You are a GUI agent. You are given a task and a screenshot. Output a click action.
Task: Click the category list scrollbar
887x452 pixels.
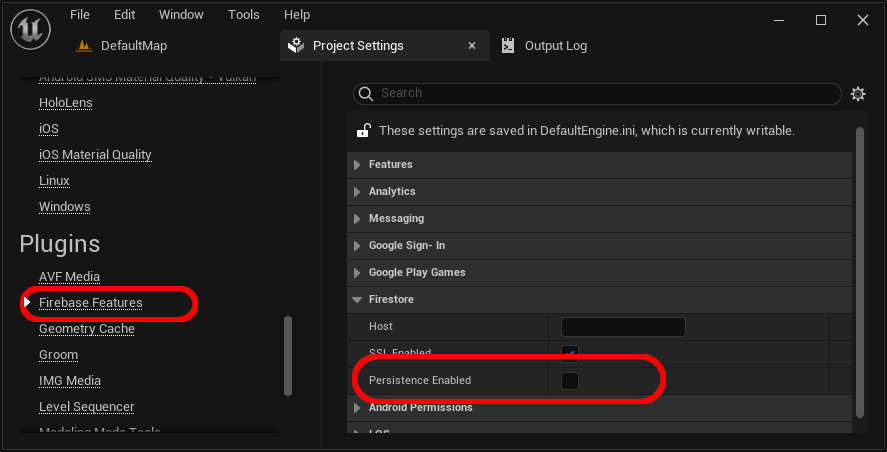point(288,356)
